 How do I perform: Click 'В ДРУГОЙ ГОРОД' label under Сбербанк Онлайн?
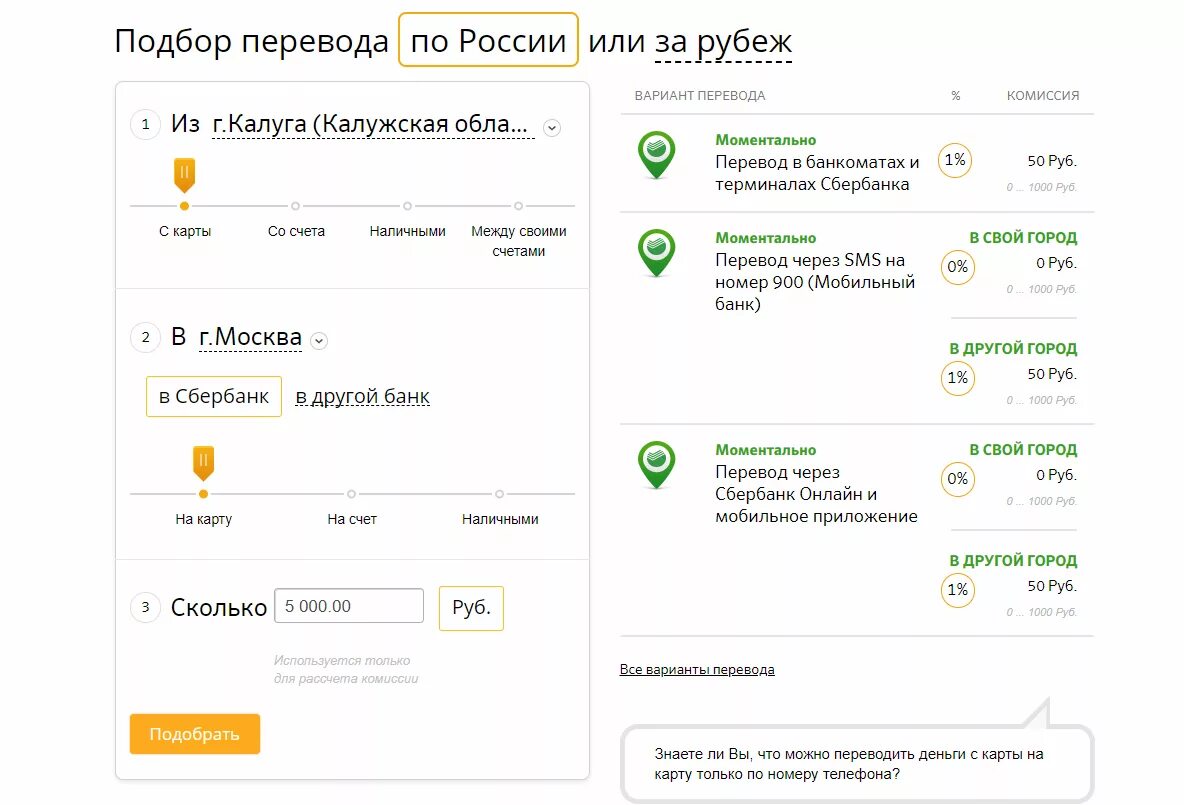pos(1013,561)
